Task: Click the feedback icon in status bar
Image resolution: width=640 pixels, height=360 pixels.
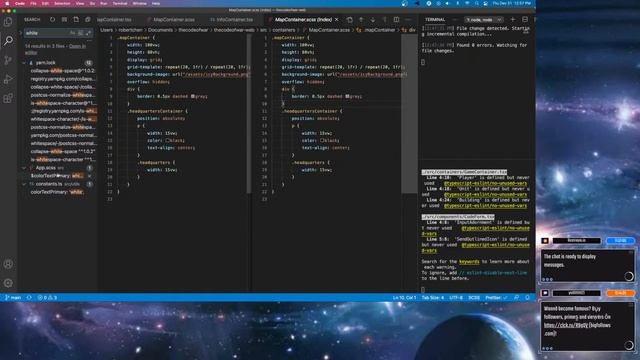Action: (x=516, y=298)
